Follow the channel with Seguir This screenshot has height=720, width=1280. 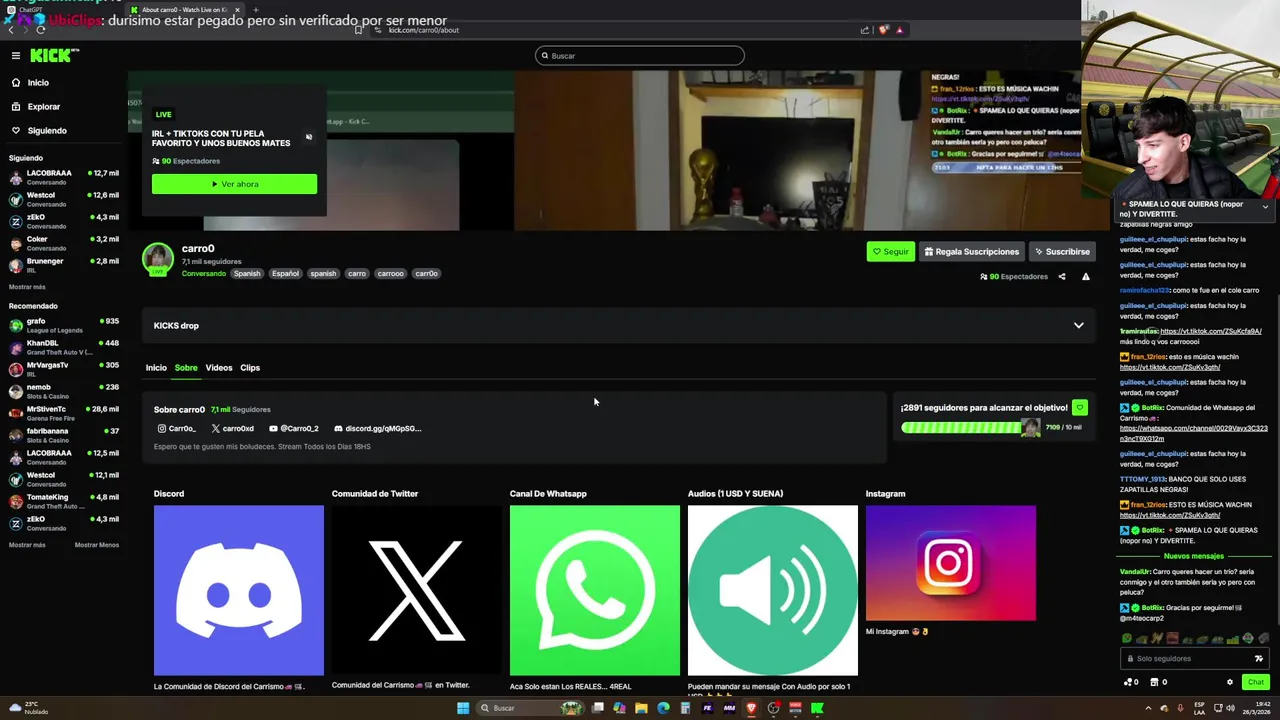(x=891, y=252)
